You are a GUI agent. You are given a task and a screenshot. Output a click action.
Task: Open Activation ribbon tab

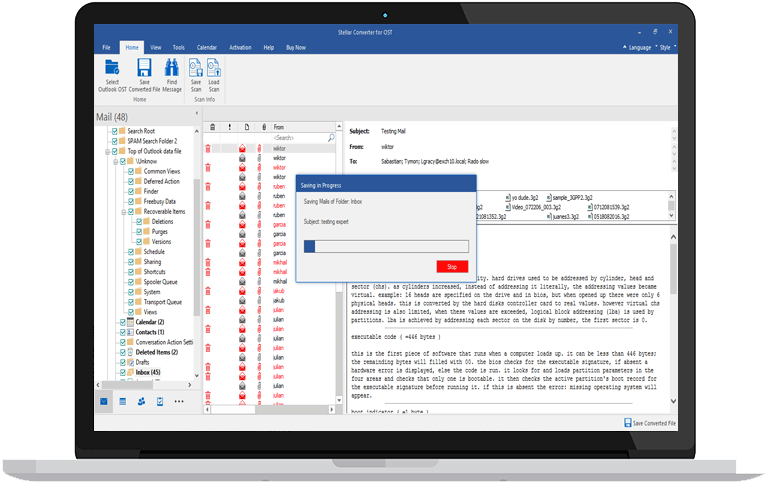[x=240, y=48]
